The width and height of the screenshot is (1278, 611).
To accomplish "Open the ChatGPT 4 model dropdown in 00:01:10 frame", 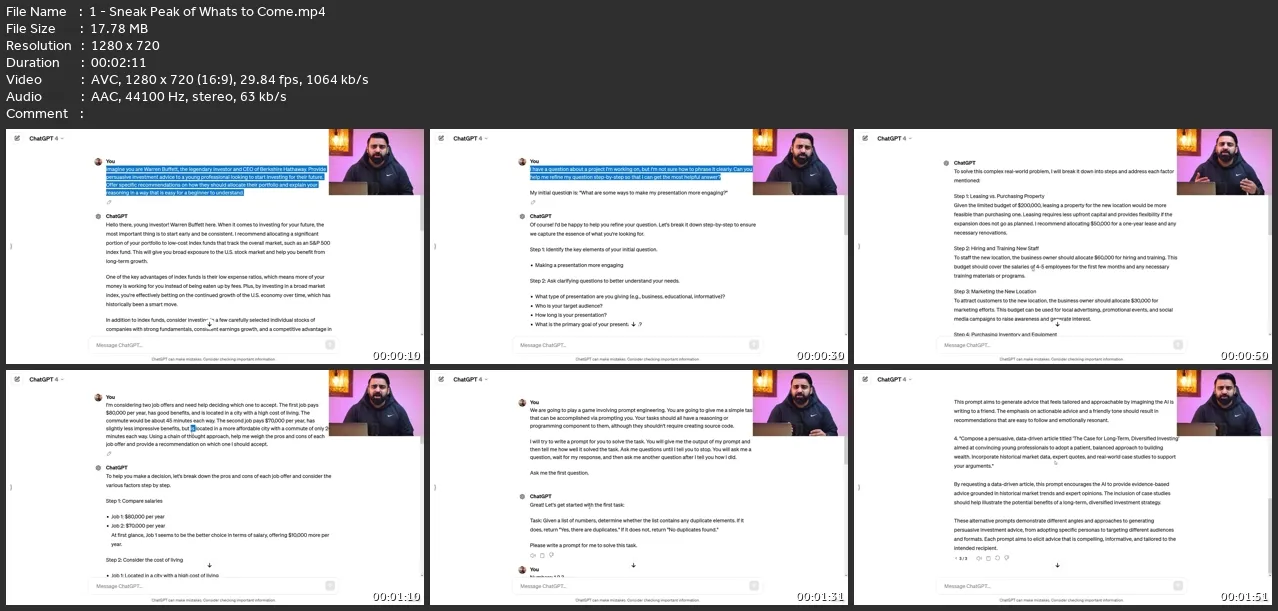I will point(46,379).
